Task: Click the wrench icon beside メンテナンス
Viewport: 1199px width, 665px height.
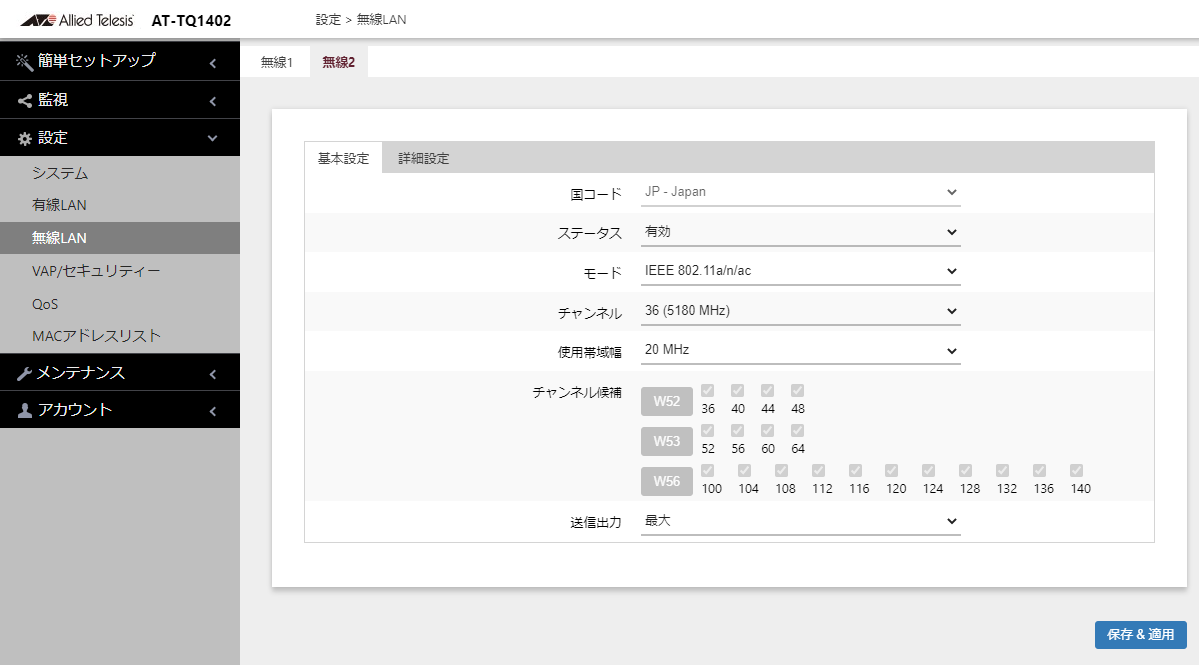Action: click(x=24, y=373)
